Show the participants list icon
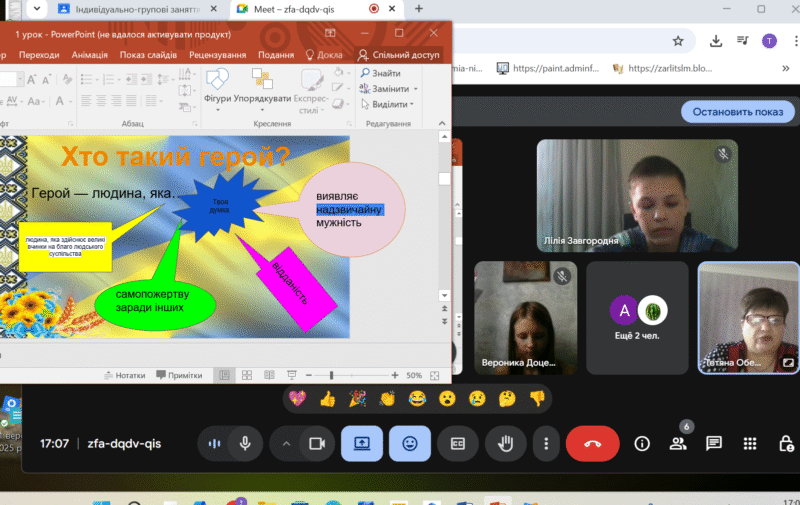Screen dimensions: 800x505 678,443
